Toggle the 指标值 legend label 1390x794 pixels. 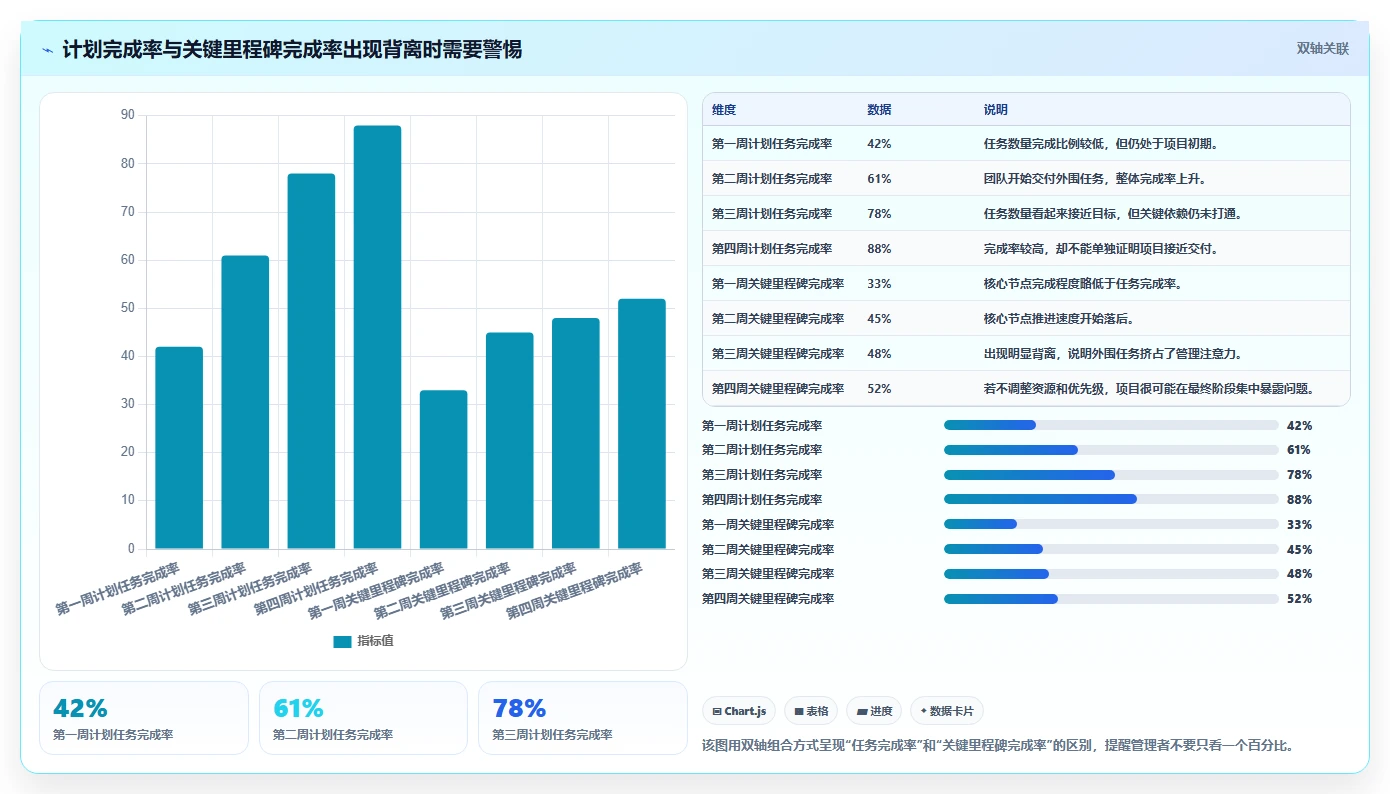tap(376, 641)
